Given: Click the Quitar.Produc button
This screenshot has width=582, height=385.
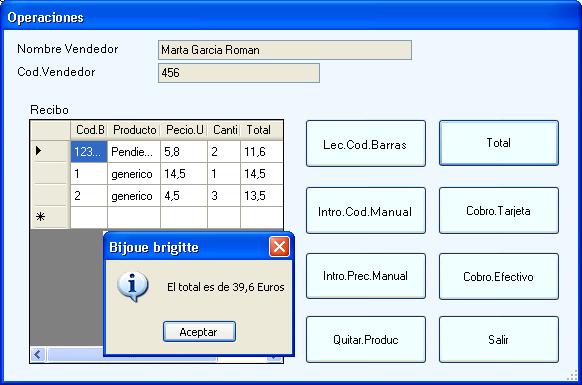Looking at the screenshot, I should [x=366, y=339].
